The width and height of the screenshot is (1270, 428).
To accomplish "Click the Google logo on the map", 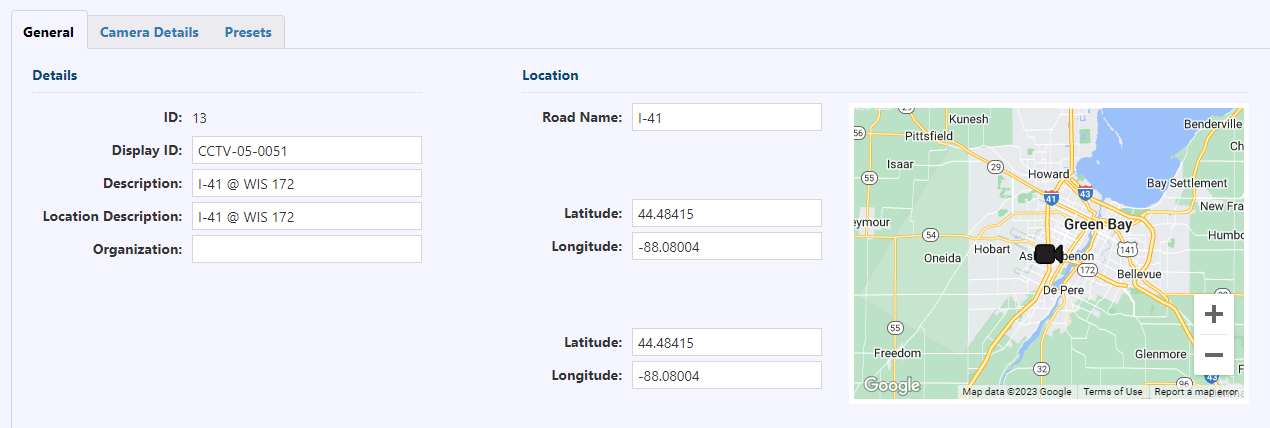I will pyautogui.click(x=890, y=385).
